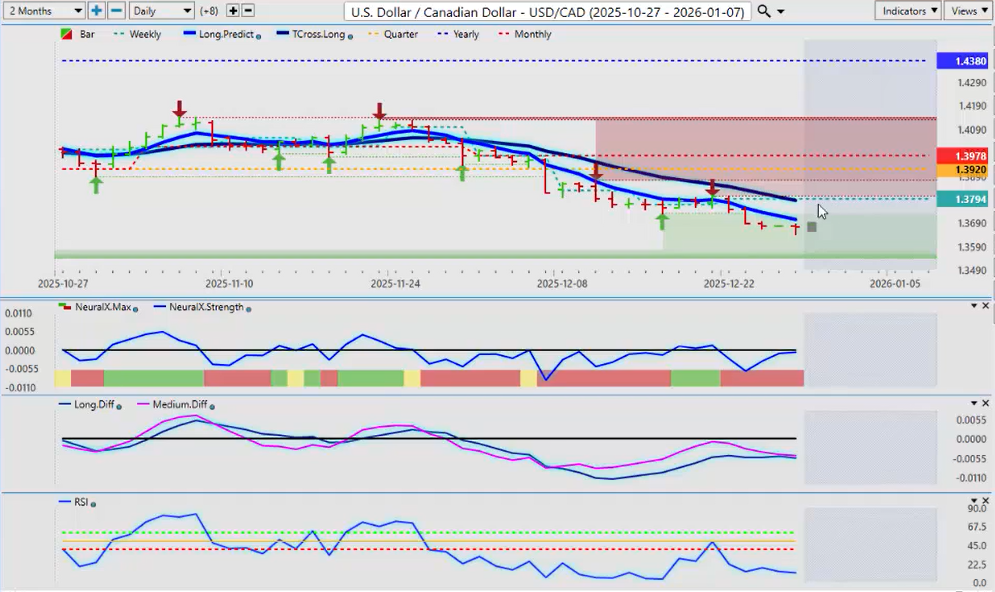Click the black minus forecast decrement button
Screen dimensions: 995x592
click(x=248, y=10)
